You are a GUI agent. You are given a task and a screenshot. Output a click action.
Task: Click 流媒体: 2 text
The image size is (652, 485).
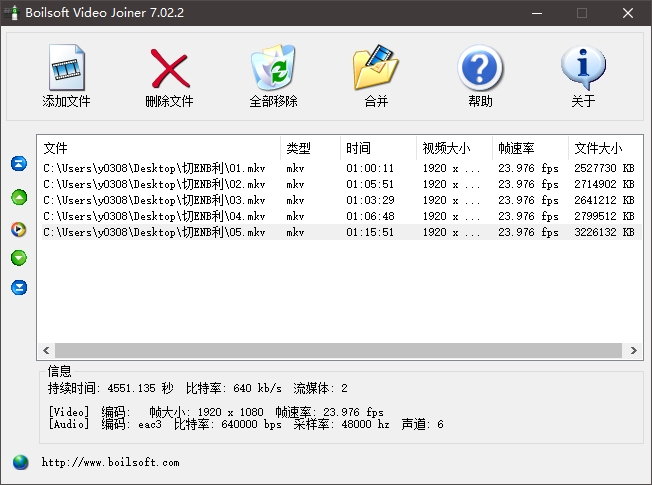tap(320, 388)
